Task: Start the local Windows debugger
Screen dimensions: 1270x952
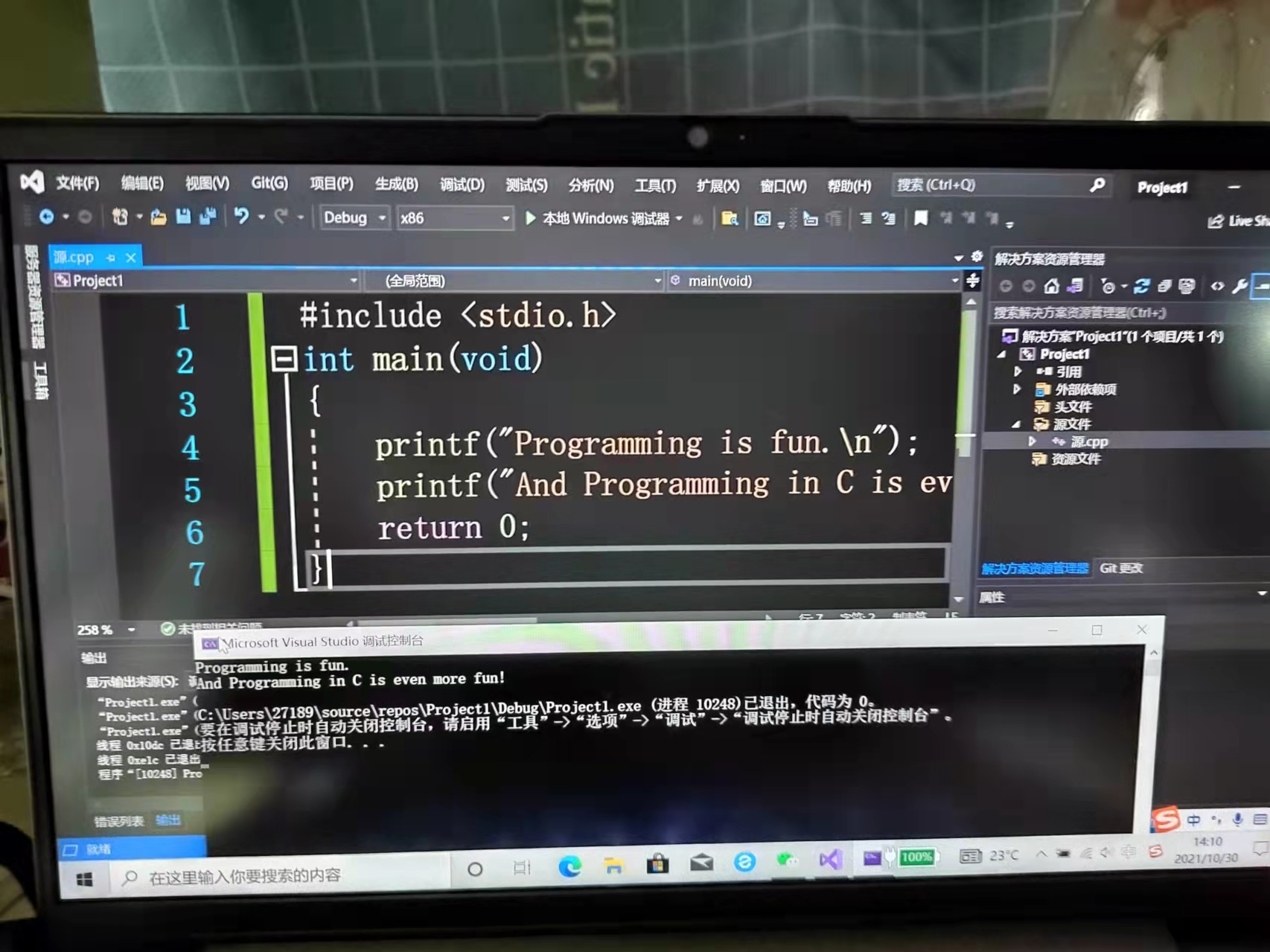Action: click(598, 218)
